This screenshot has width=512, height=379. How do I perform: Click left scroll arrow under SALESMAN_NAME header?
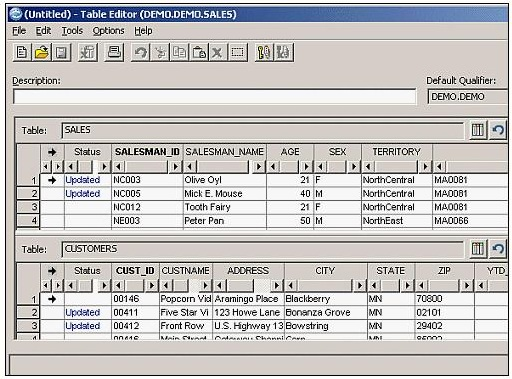pos(190,166)
